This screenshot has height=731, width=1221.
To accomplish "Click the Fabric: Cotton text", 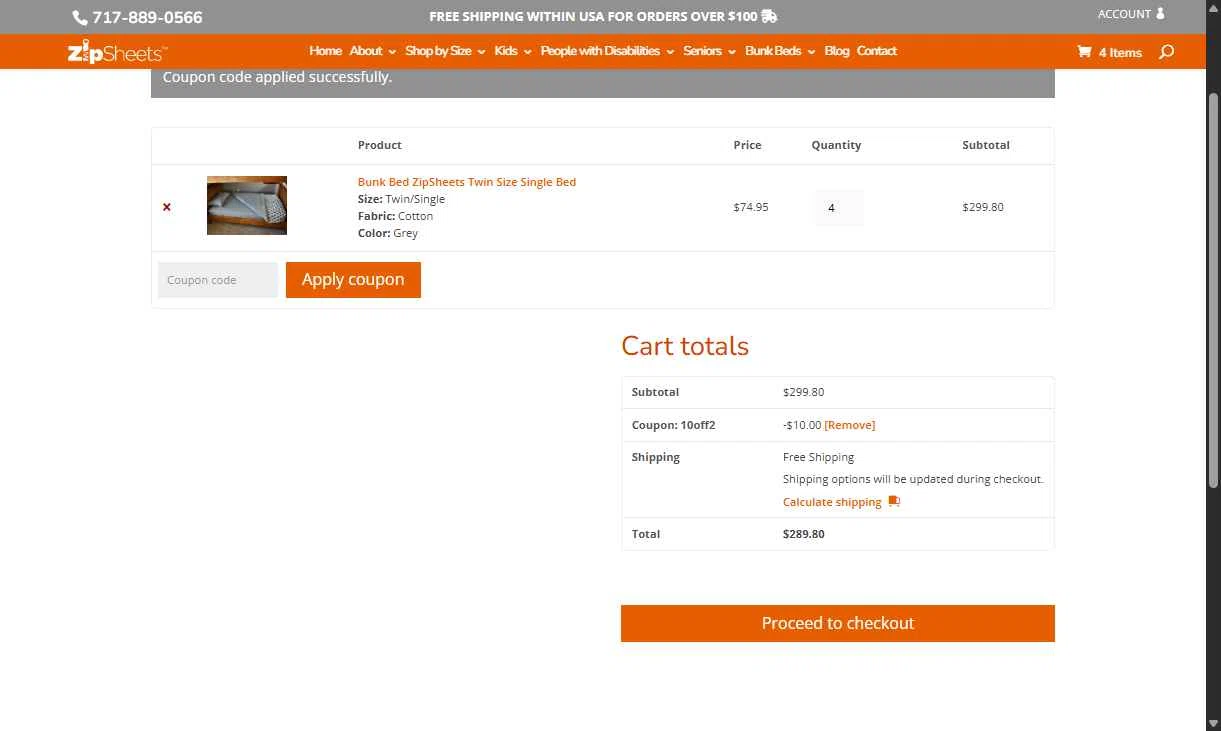I will [x=395, y=216].
